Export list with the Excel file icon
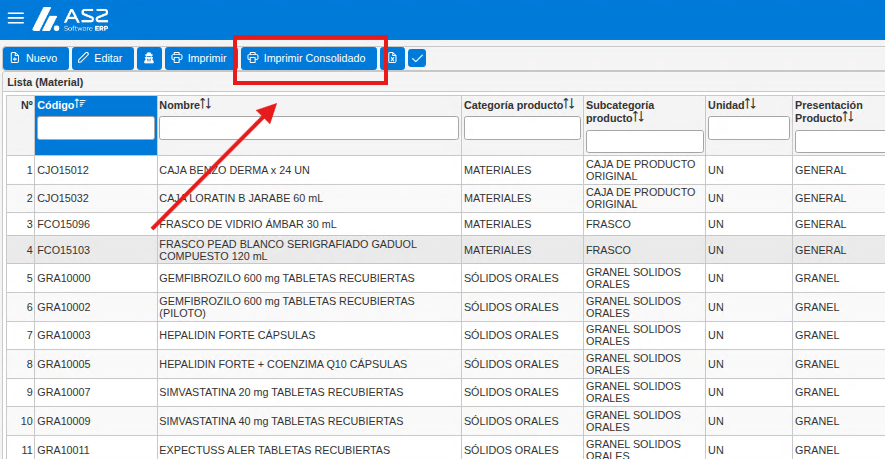The width and height of the screenshot is (885, 459). (393, 58)
